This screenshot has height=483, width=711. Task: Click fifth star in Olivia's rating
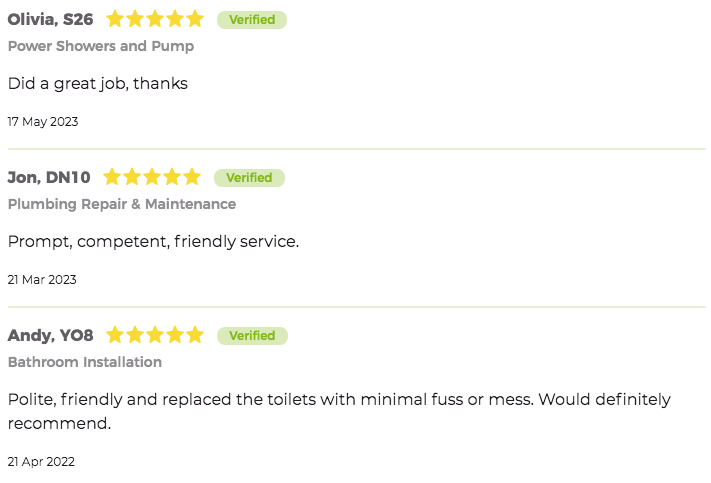click(x=195, y=19)
